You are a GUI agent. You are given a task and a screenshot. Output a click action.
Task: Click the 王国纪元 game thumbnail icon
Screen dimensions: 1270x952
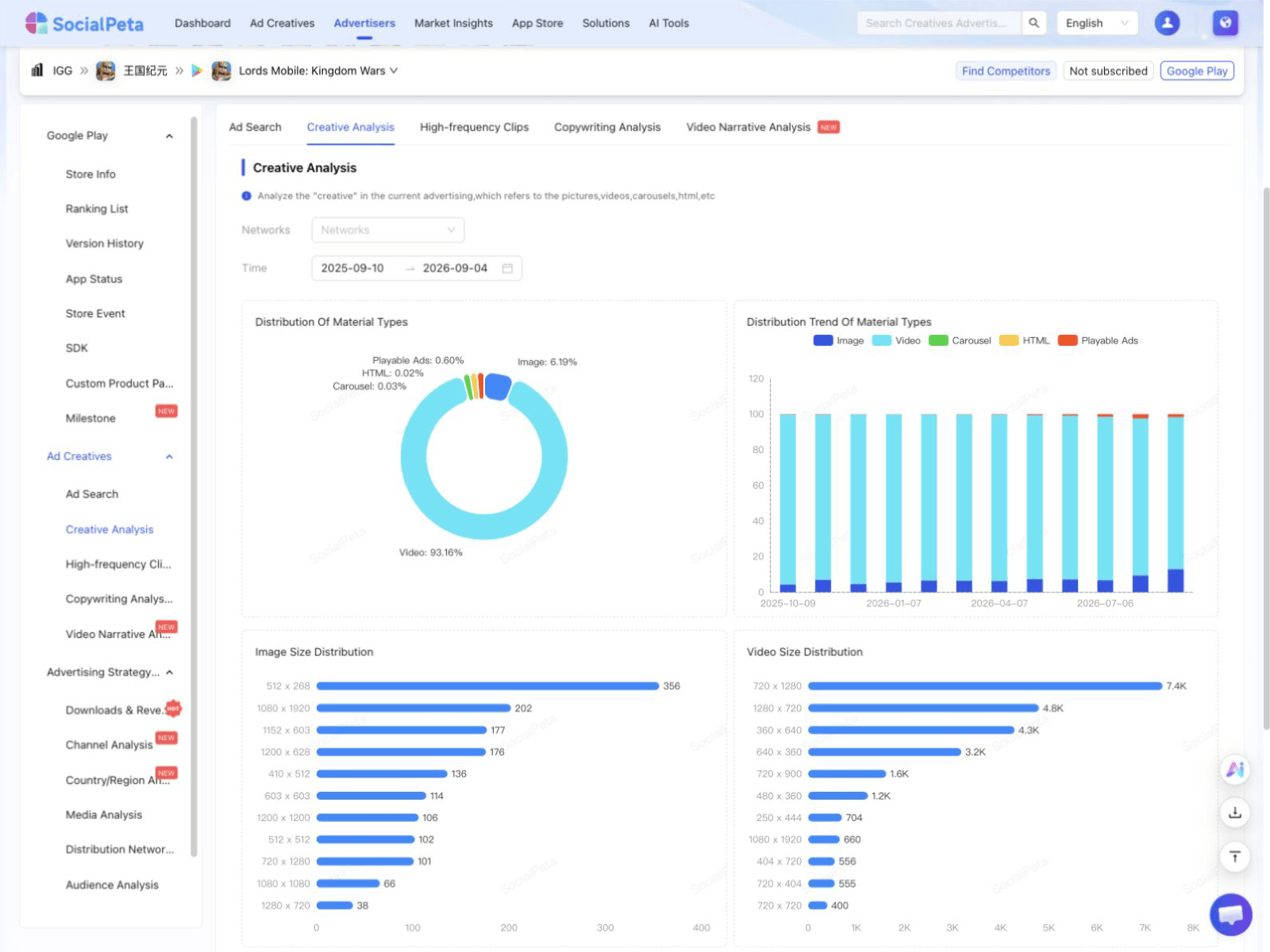click(106, 71)
